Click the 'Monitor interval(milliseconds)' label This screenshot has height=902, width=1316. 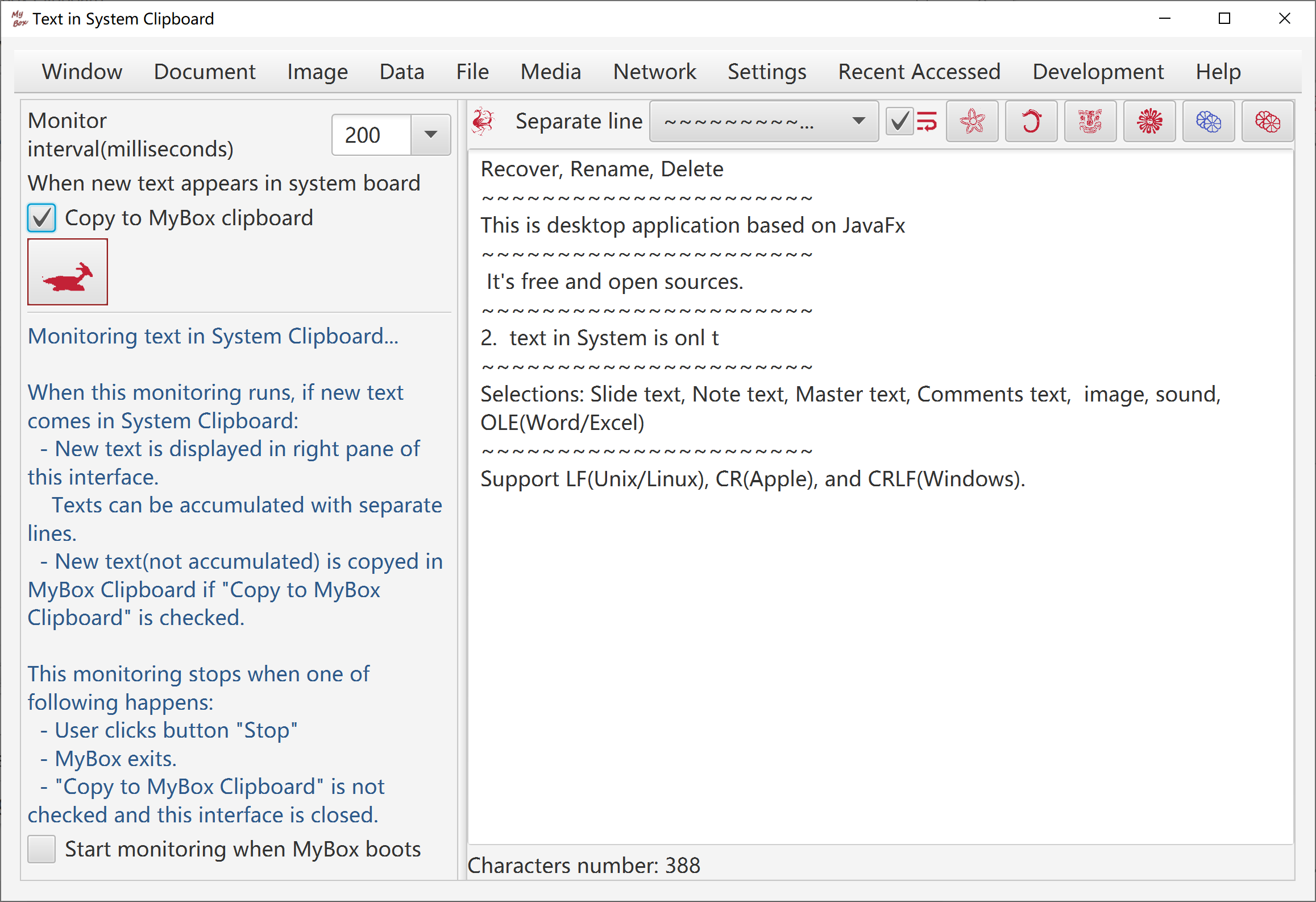(x=131, y=135)
